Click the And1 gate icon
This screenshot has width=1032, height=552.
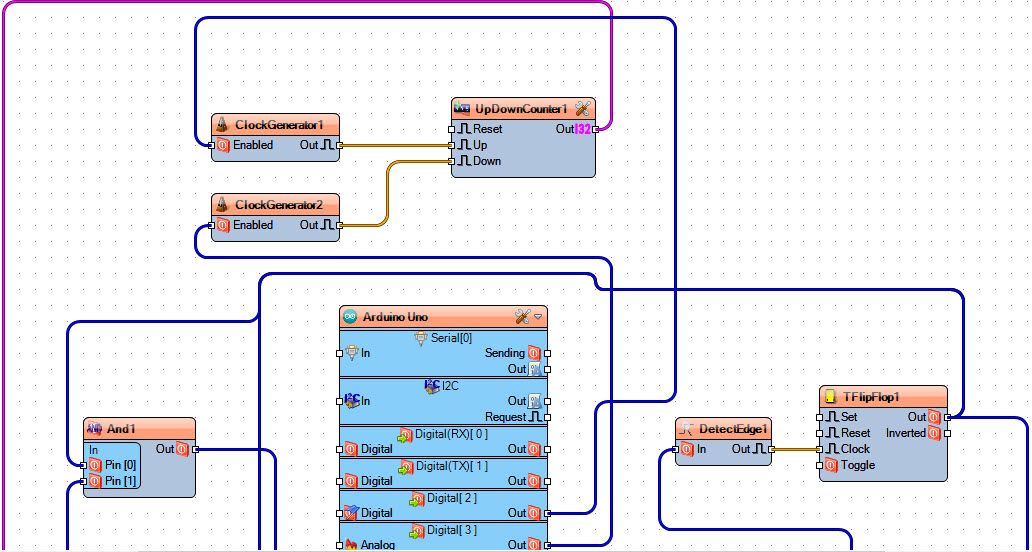(95, 429)
